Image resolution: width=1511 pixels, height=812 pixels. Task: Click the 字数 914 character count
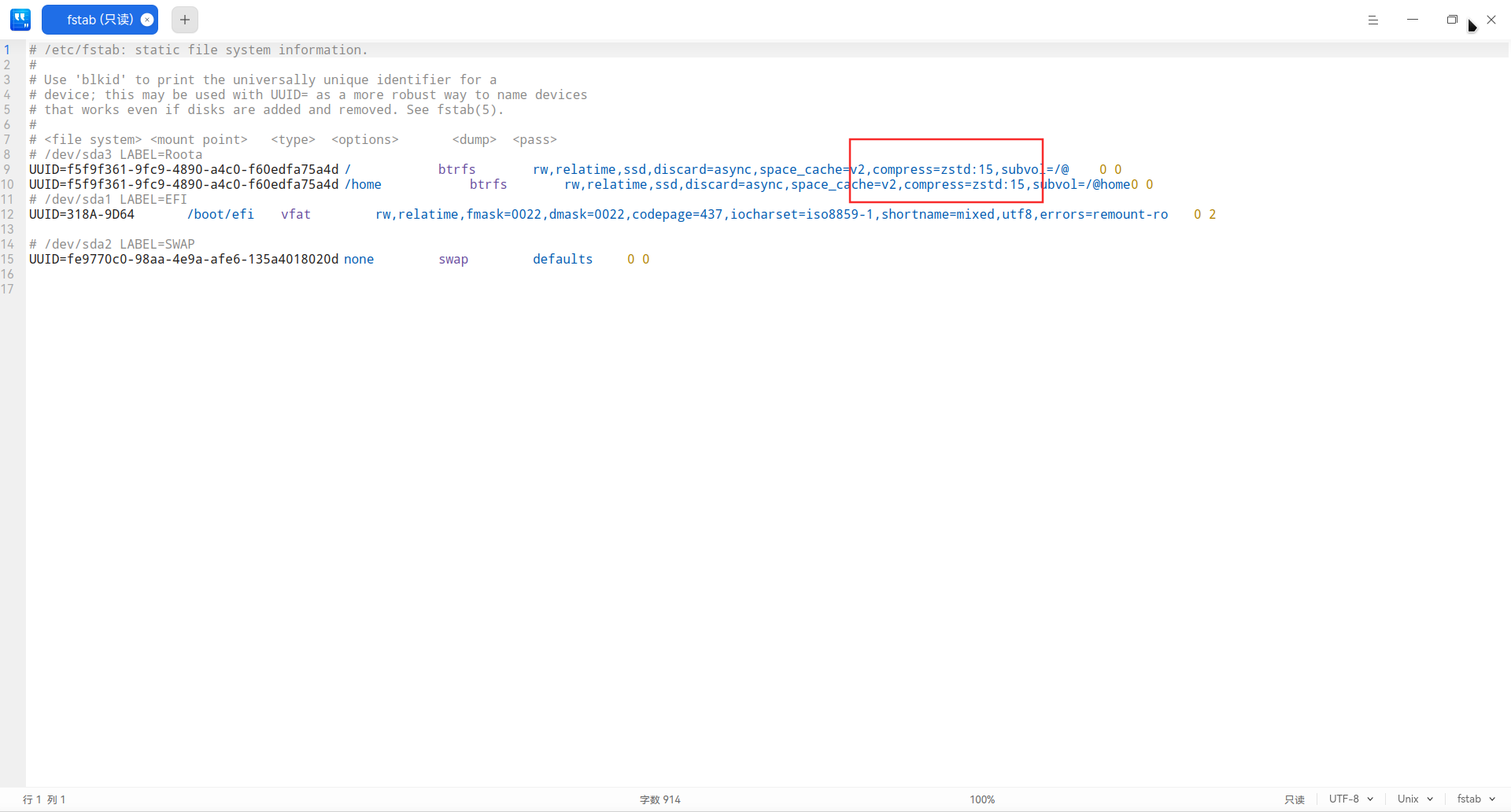tap(660, 799)
